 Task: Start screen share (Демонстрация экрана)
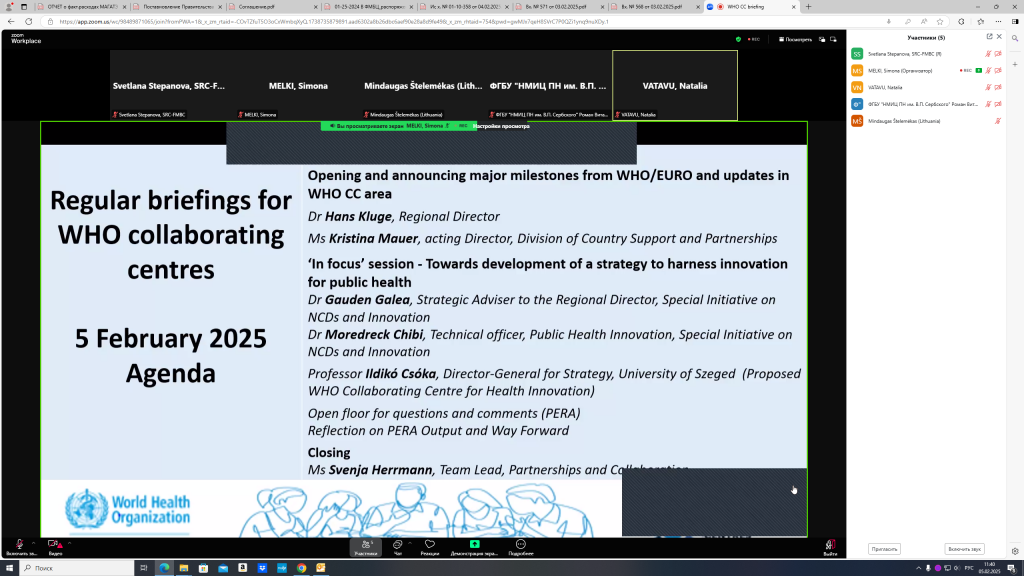click(x=475, y=545)
